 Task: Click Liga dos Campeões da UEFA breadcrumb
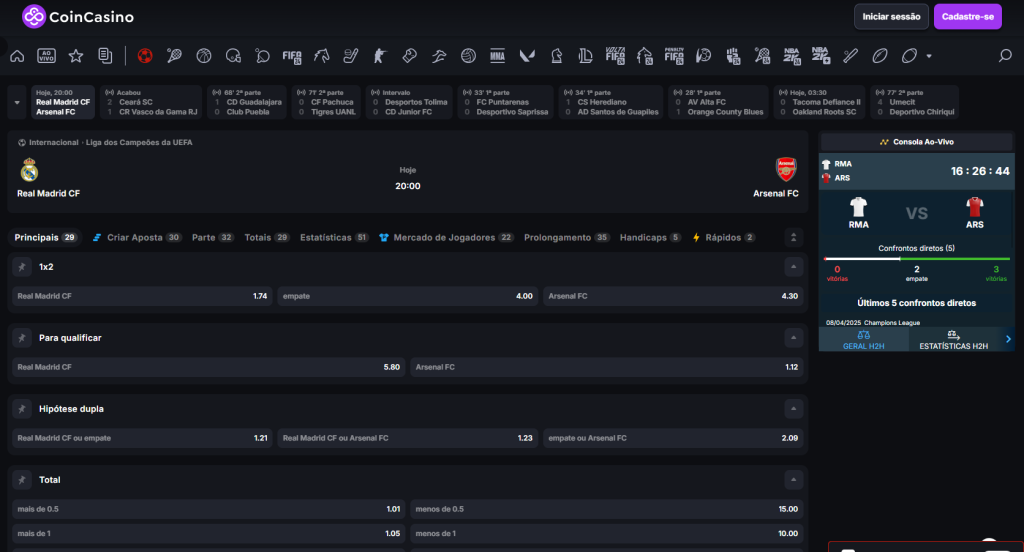(139, 142)
